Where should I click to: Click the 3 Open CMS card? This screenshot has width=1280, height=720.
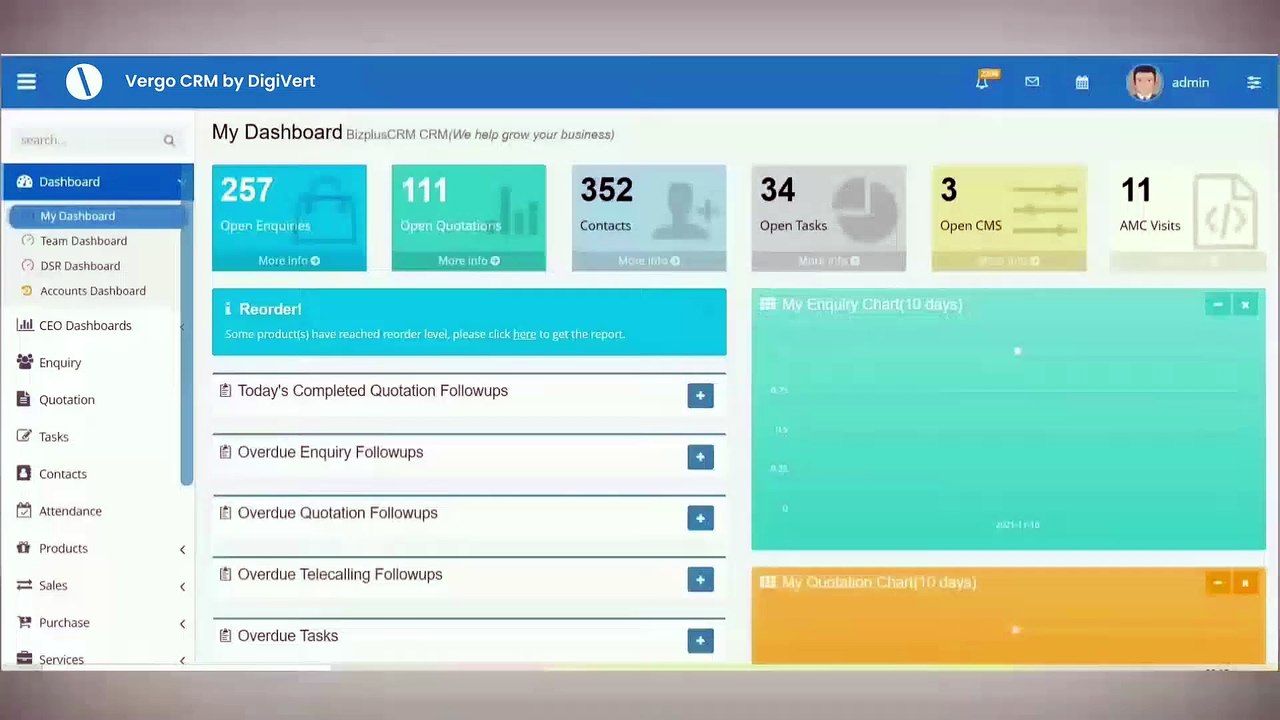coord(1009,218)
